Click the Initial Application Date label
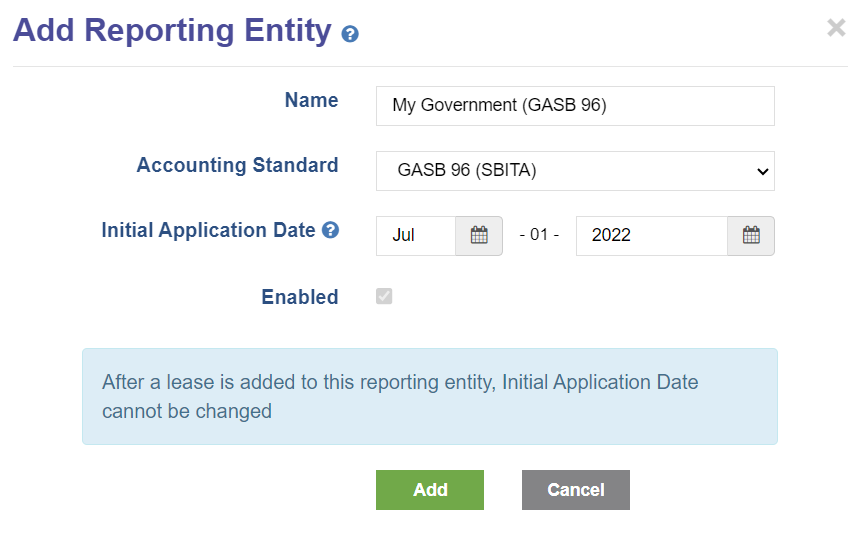Image resolution: width=863 pixels, height=538 pixels. tap(208, 230)
